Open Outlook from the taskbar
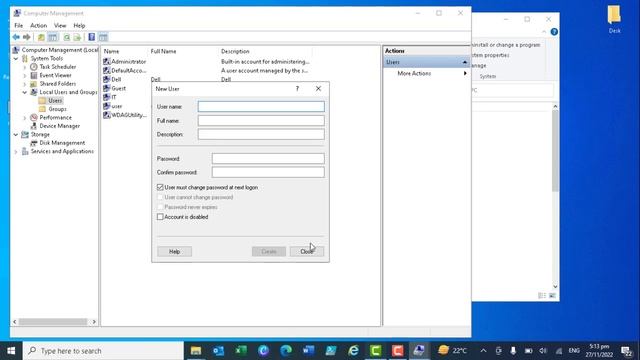The image size is (640, 360). click(218, 350)
